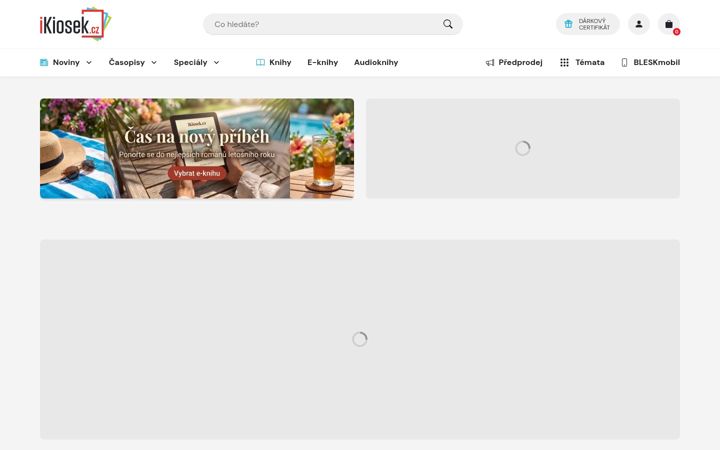Viewport: 720px width, 450px height.
Task: Click the Vybrat e-knihu button
Action: tap(197, 174)
